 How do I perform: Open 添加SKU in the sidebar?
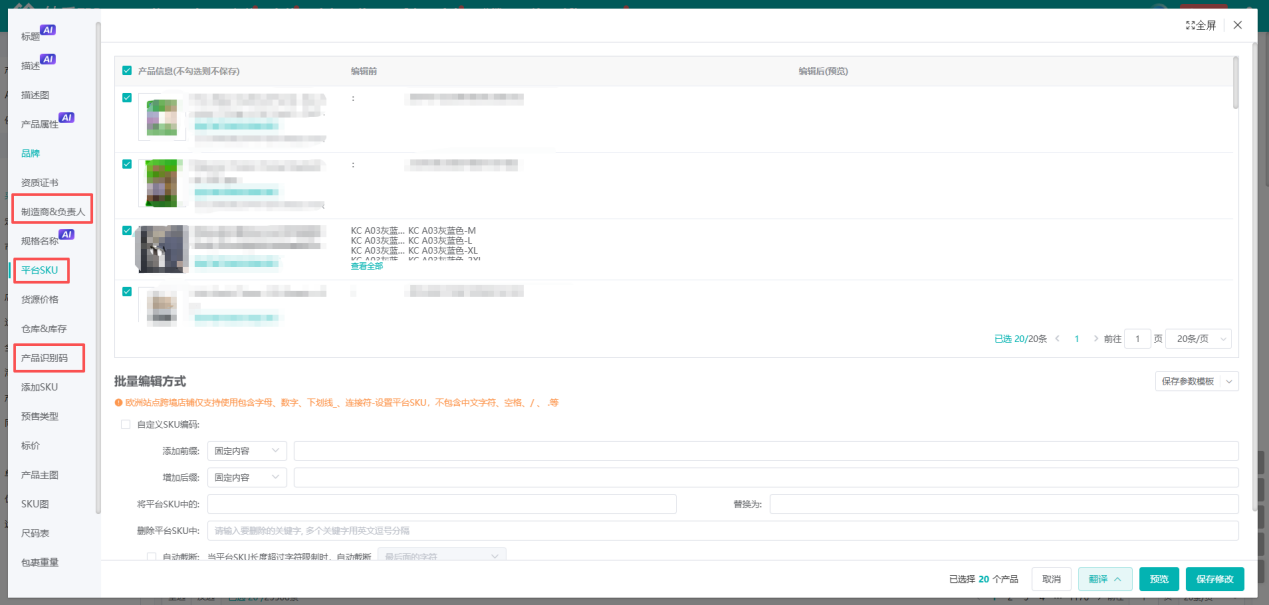[39, 387]
